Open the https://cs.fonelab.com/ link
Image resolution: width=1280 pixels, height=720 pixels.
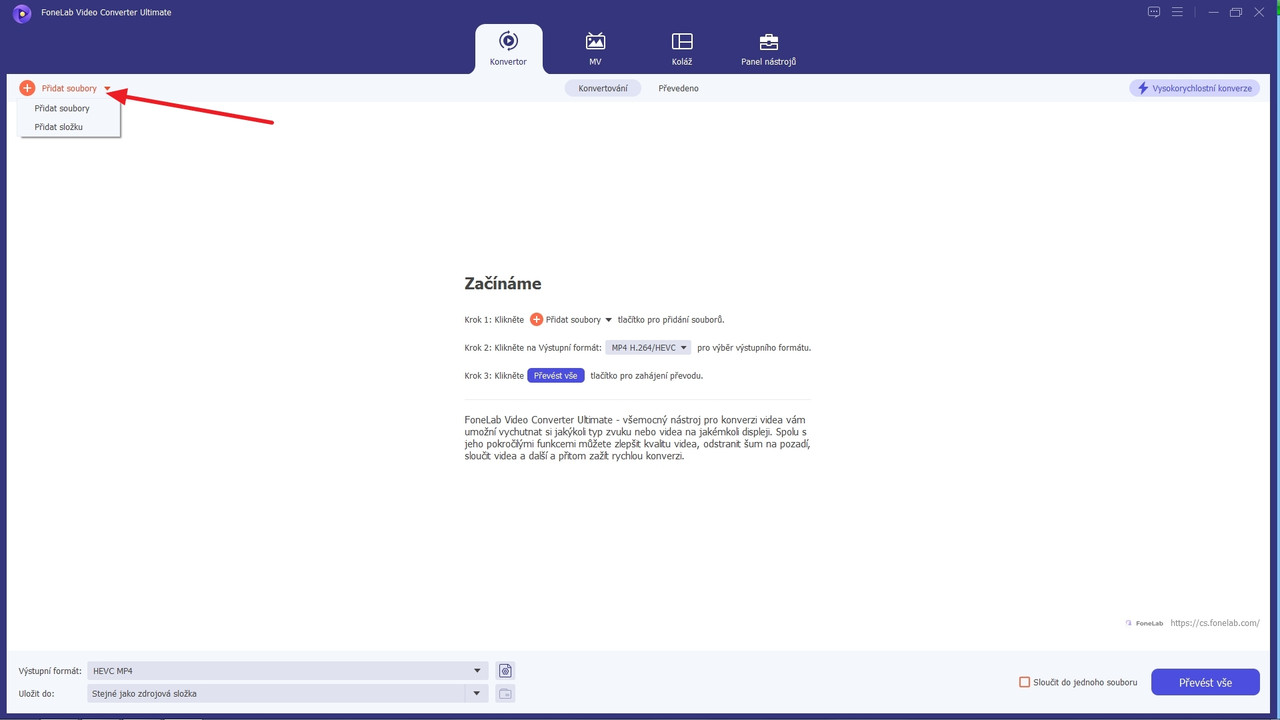(1214, 623)
